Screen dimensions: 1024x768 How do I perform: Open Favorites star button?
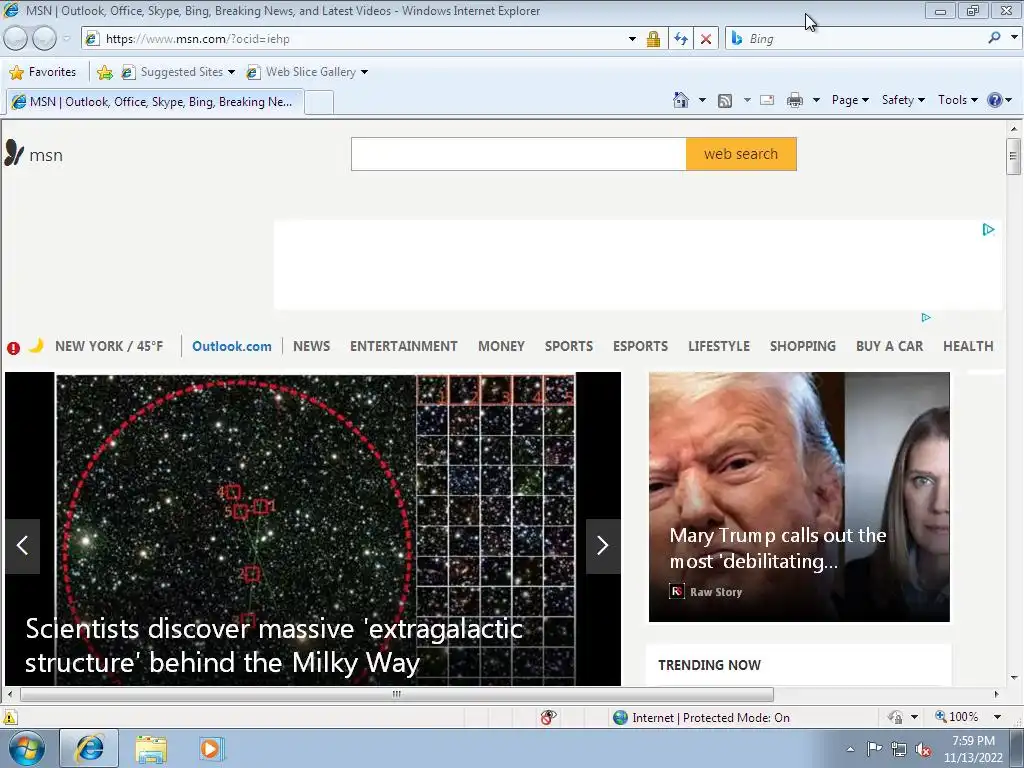tap(43, 72)
